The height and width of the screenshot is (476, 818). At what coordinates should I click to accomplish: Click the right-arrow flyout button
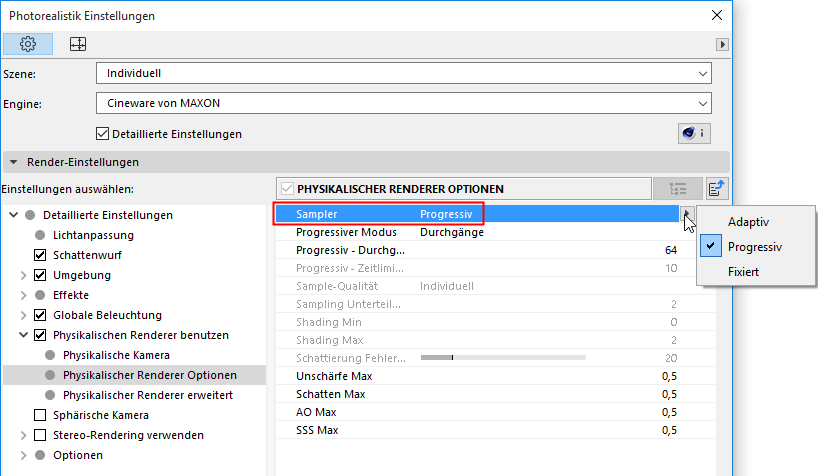click(x=723, y=44)
